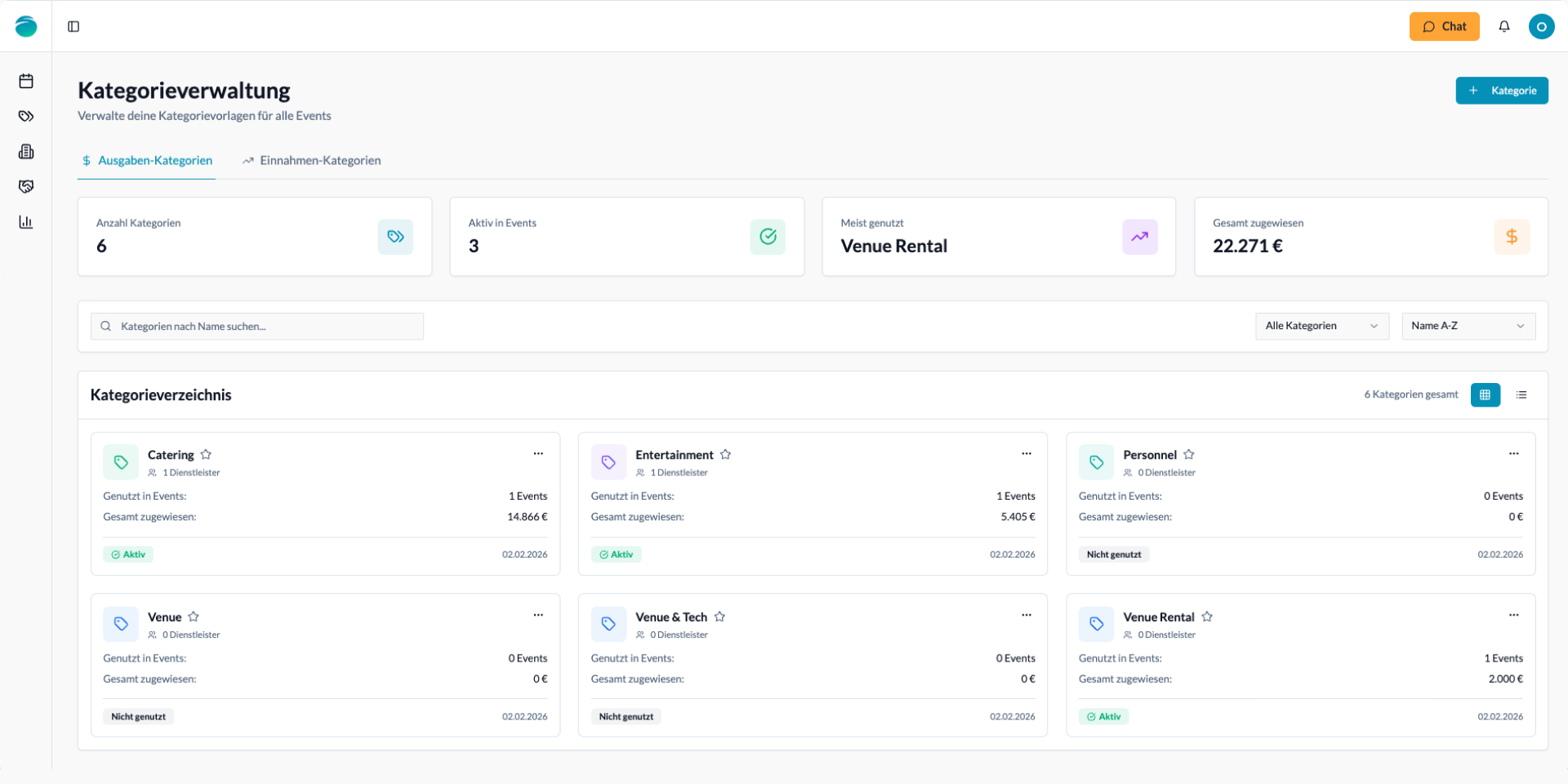The width and height of the screenshot is (1568, 784).
Task: Open the handshake partners sidebar icon
Action: tap(26, 187)
